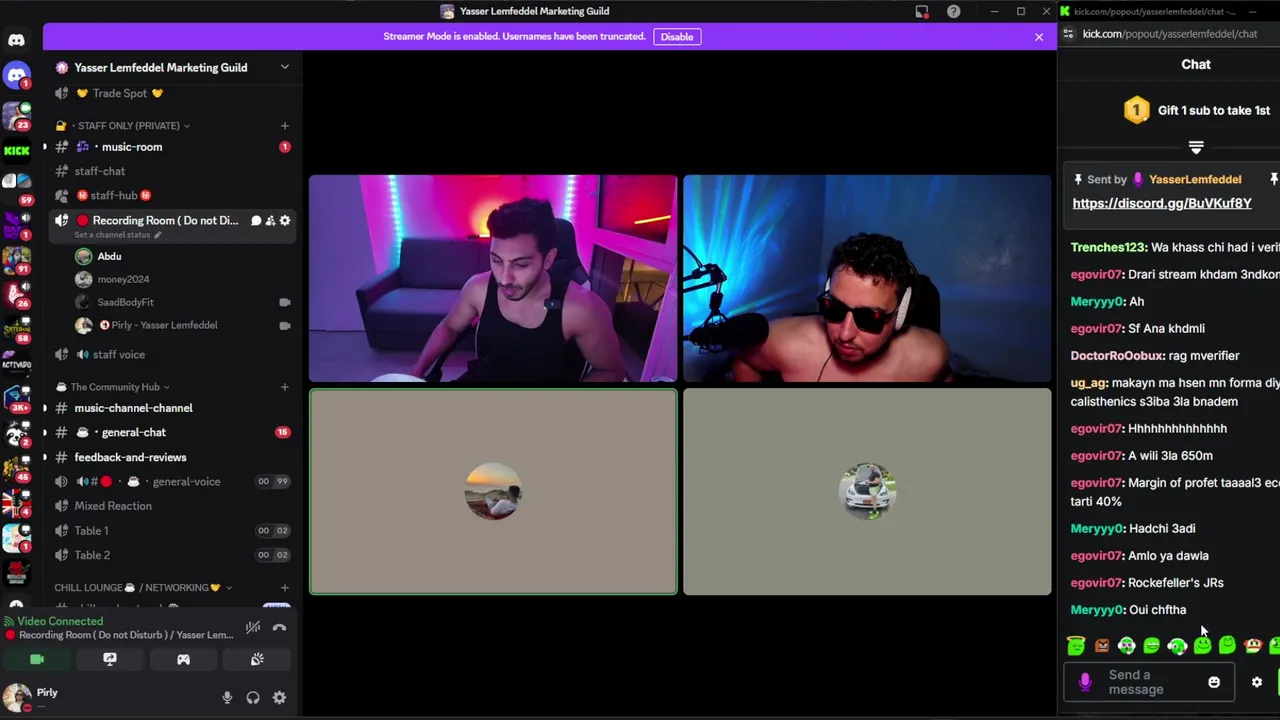Open Kick chat emoji picker
Screen dimensions: 1280x720
1214,682
